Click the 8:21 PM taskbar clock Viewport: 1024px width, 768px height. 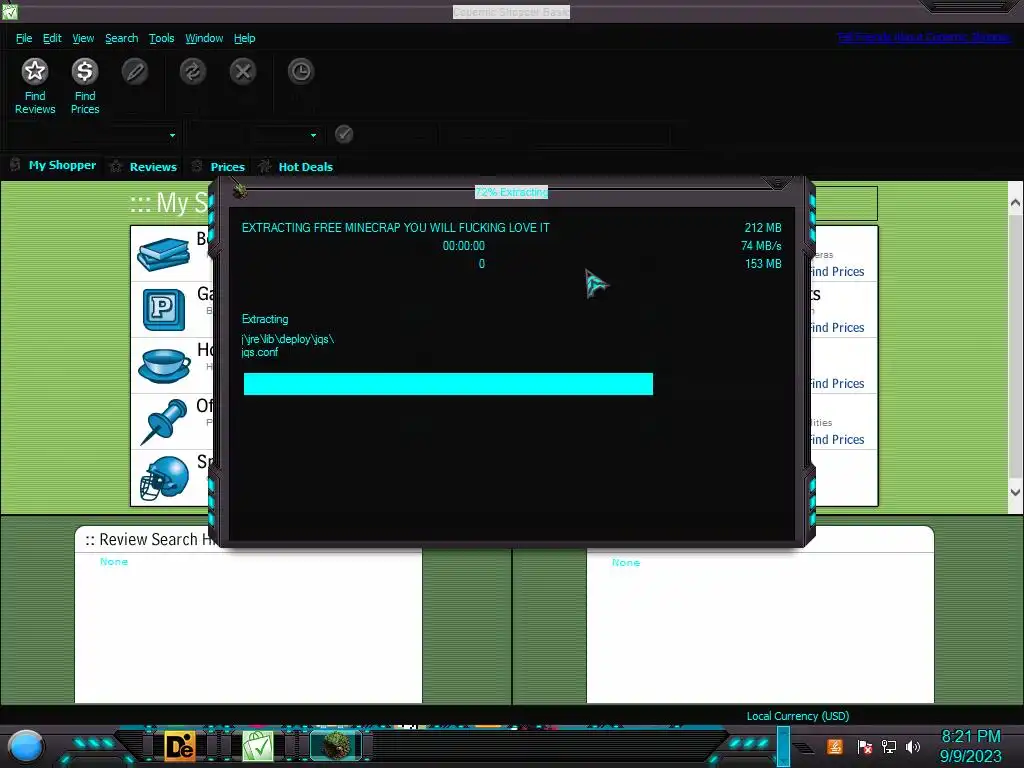click(x=970, y=737)
